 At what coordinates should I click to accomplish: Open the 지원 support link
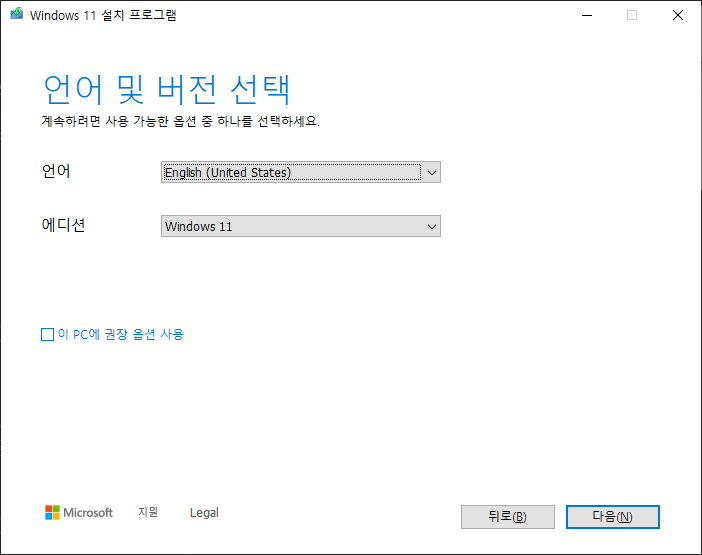tap(148, 512)
